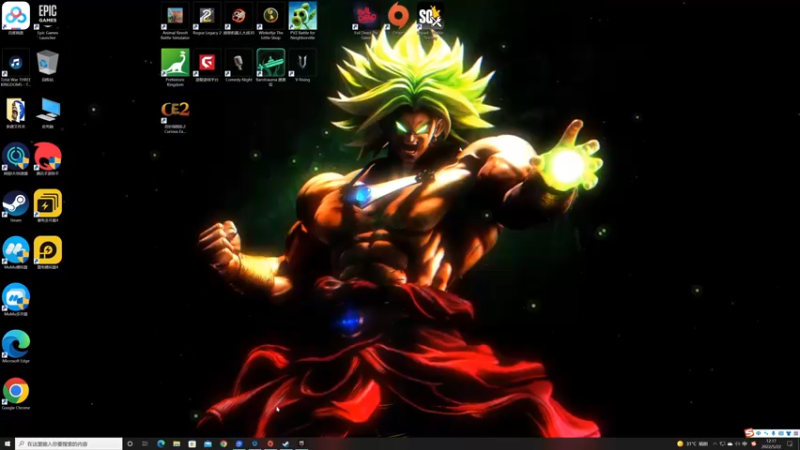The image size is (800, 450).
Task: Open Google Chrome desktop shortcut
Action: click(x=16, y=393)
